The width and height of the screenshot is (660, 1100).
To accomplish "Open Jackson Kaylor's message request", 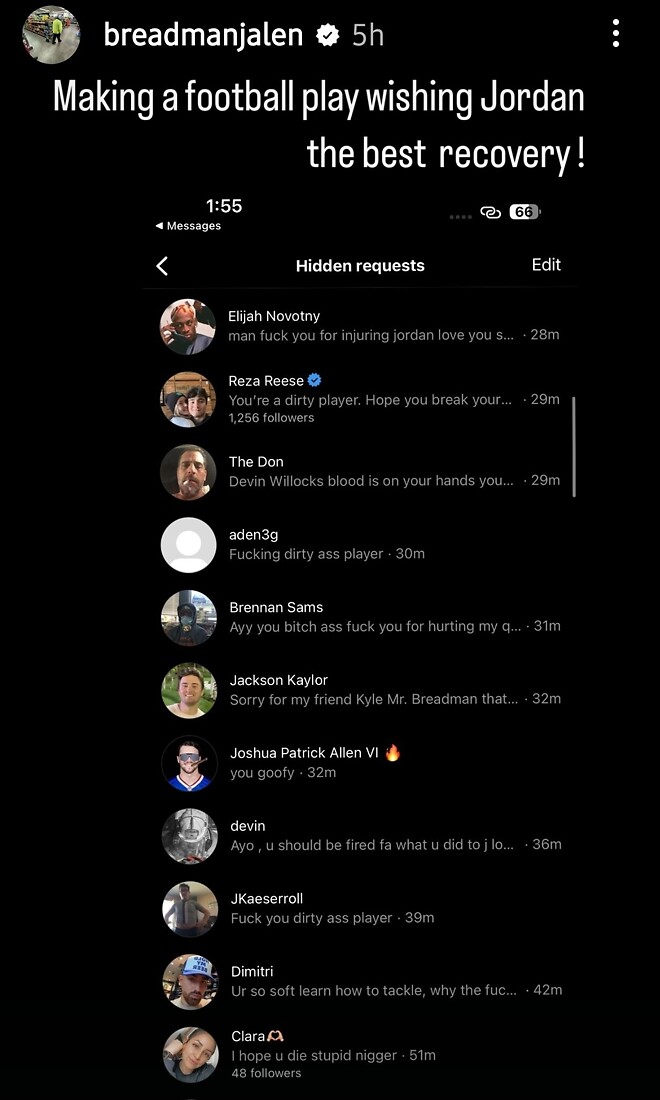I will pos(361,690).
